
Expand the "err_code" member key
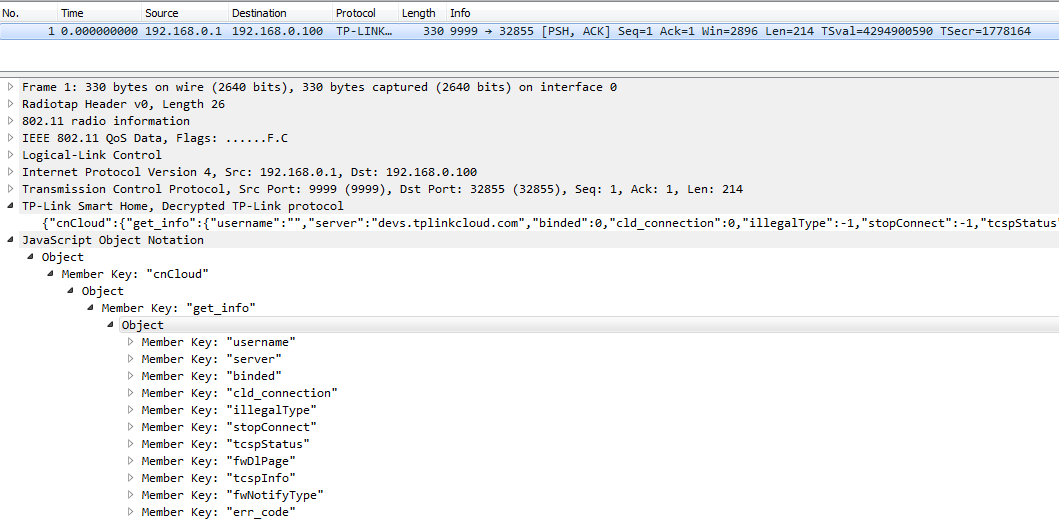[x=131, y=512]
